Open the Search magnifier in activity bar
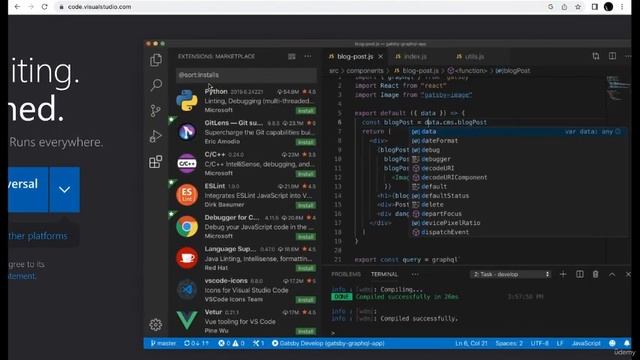Screen dimensions: 640x360 [156, 85]
